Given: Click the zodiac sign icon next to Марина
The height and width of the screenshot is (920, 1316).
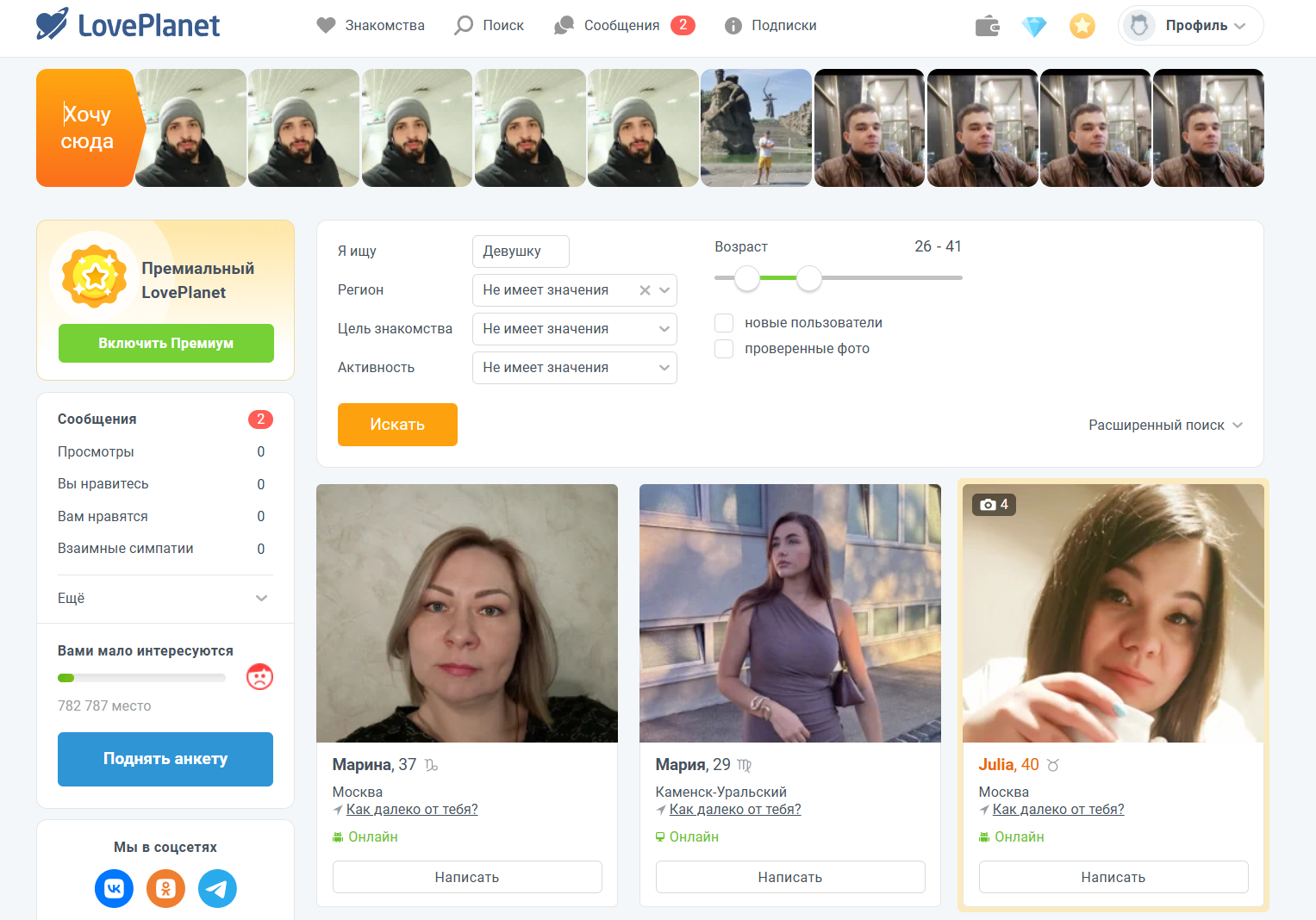Looking at the screenshot, I should 432,765.
